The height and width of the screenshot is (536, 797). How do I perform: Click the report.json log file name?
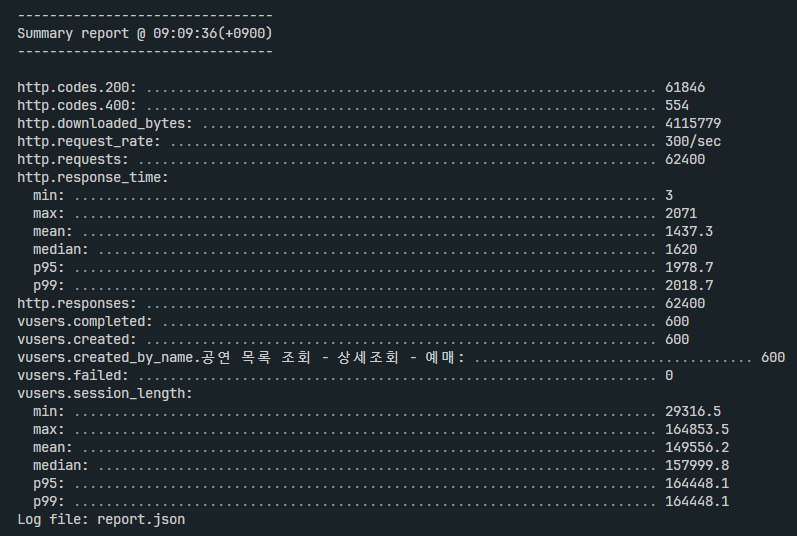[x=141, y=520]
